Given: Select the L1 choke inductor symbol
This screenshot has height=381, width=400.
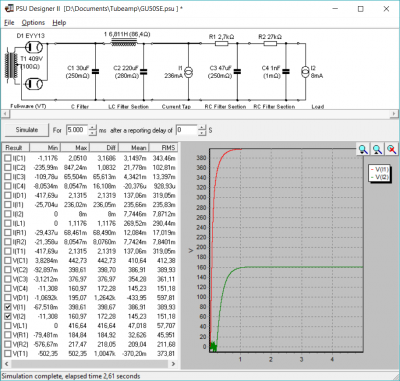Looking at the screenshot, I should coord(124,42).
